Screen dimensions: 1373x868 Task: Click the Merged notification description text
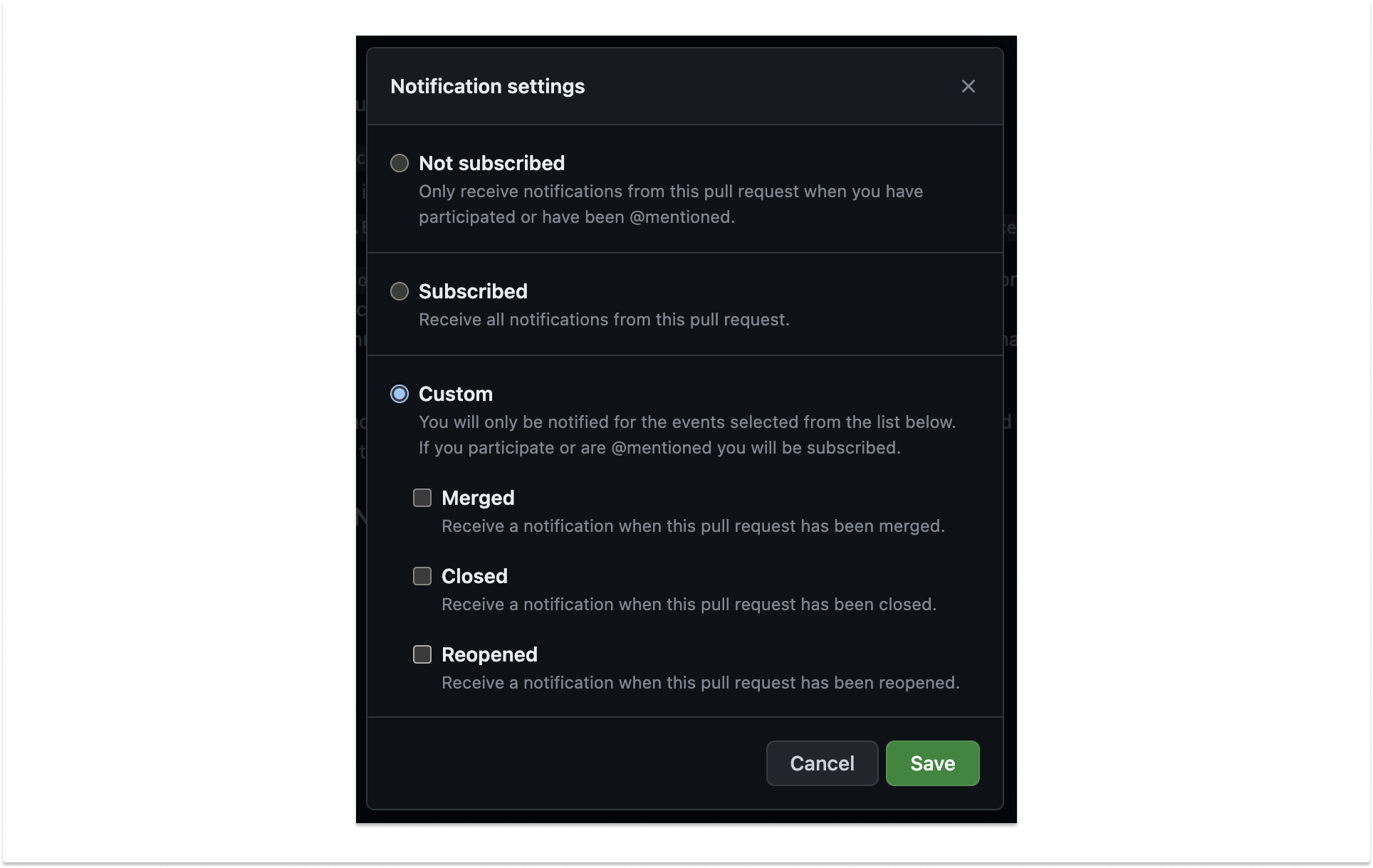point(693,526)
